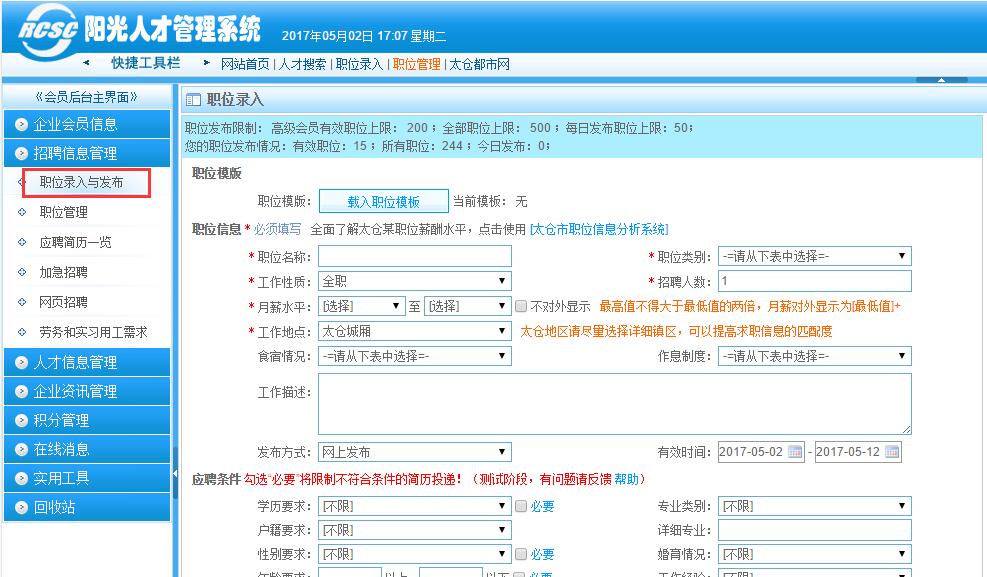Open the first 月薪水平 选择 dropdown
The height and width of the screenshot is (577, 987).
click(x=363, y=307)
